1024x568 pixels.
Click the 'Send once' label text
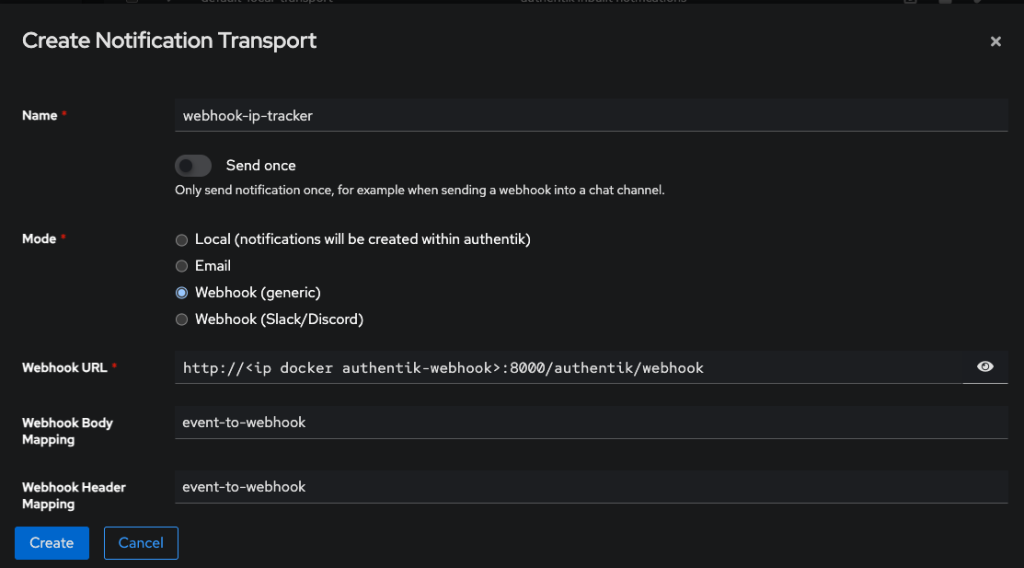[x=261, y=165]
